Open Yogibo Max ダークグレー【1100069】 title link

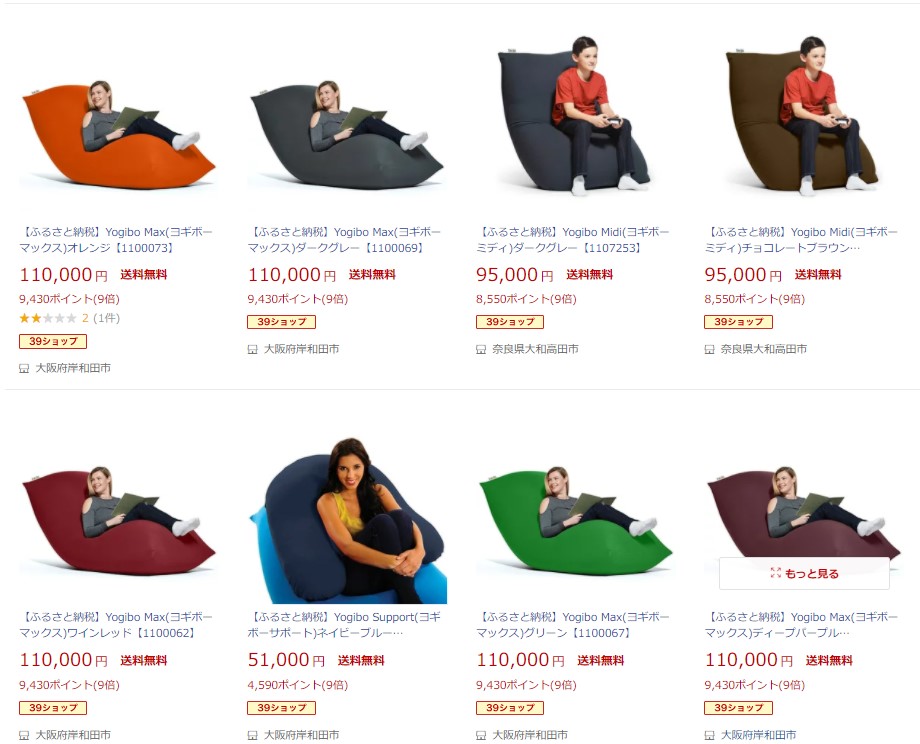(344, 240)
